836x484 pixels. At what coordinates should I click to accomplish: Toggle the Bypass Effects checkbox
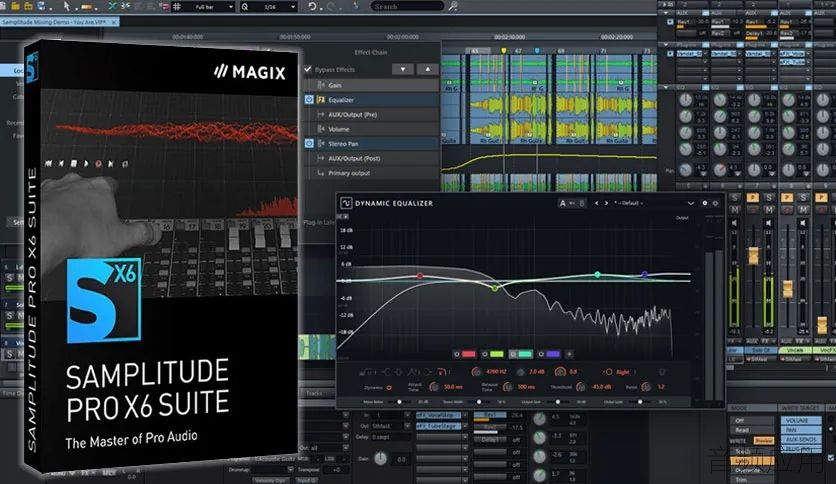pyautogui.click(x=308, y=69)
